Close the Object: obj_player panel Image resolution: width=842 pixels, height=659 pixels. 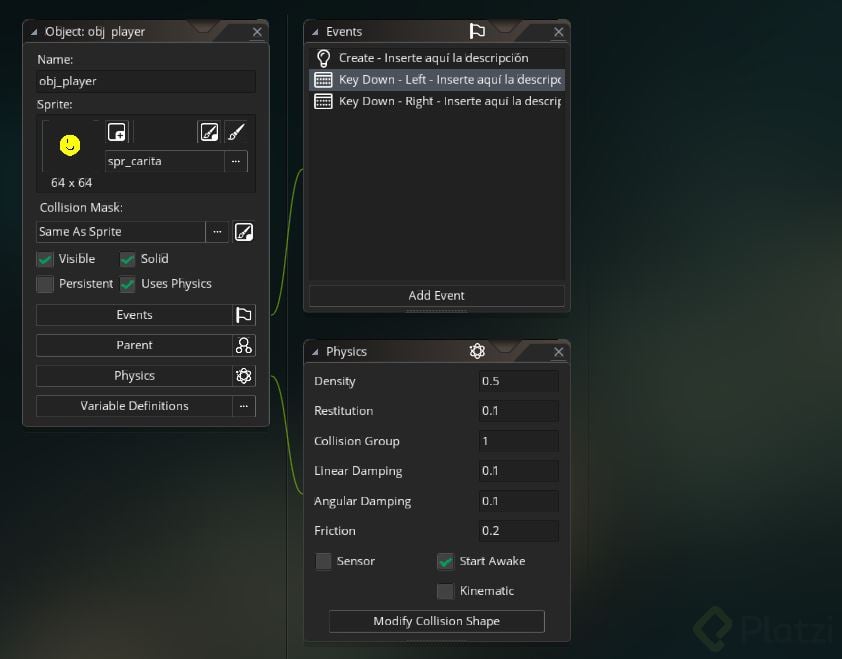257,32
